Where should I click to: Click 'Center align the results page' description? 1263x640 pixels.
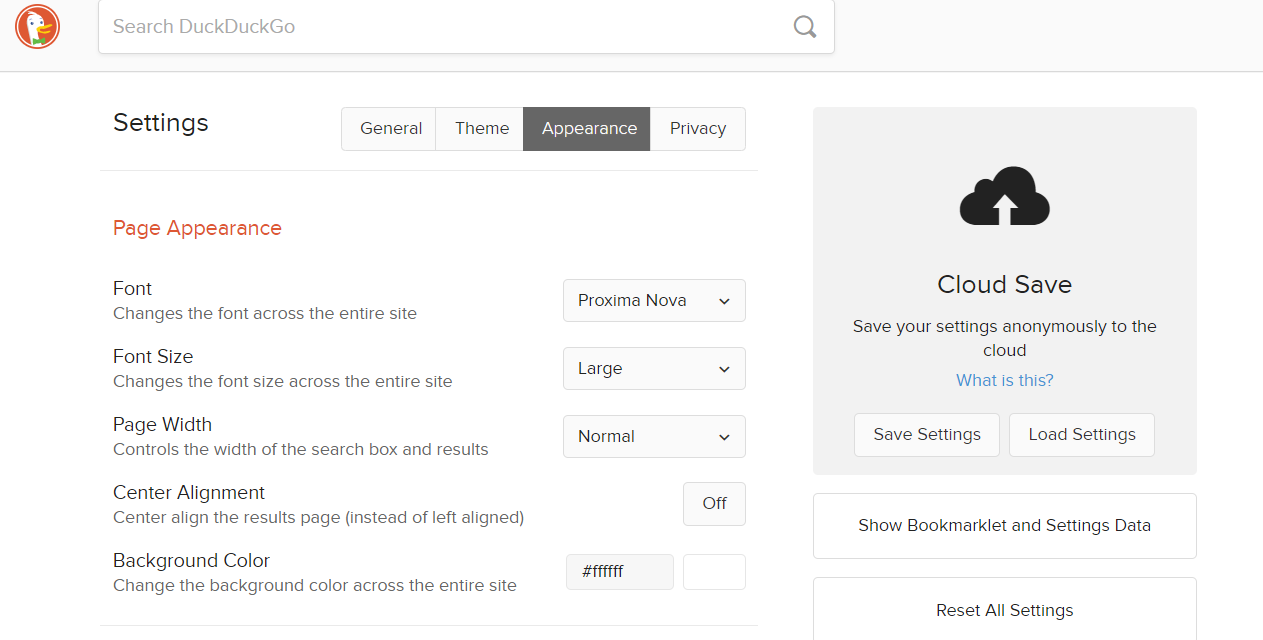coord(318,518)
